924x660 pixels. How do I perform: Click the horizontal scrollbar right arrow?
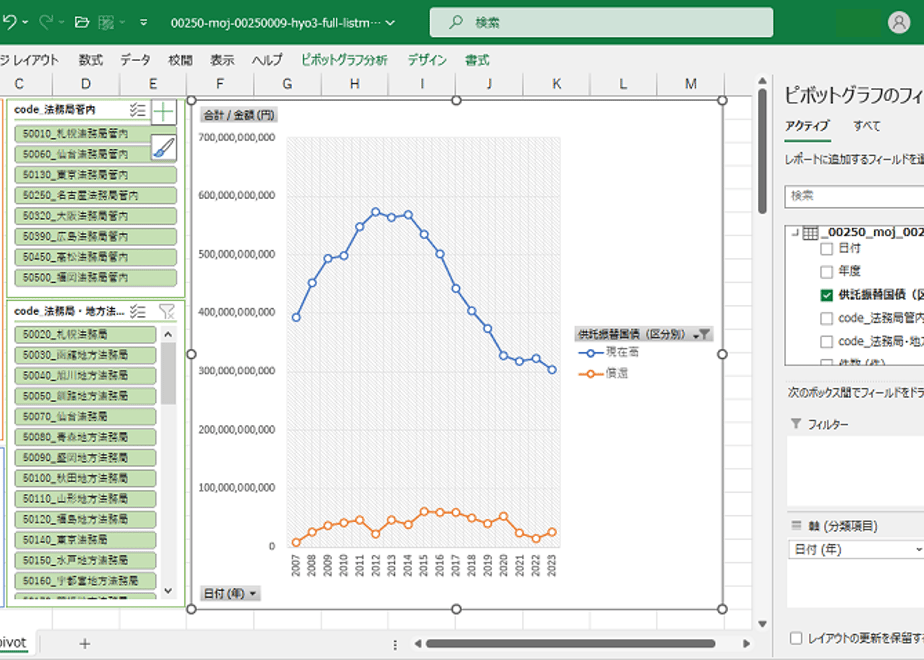pyautogui.click(x=746, y=644)
